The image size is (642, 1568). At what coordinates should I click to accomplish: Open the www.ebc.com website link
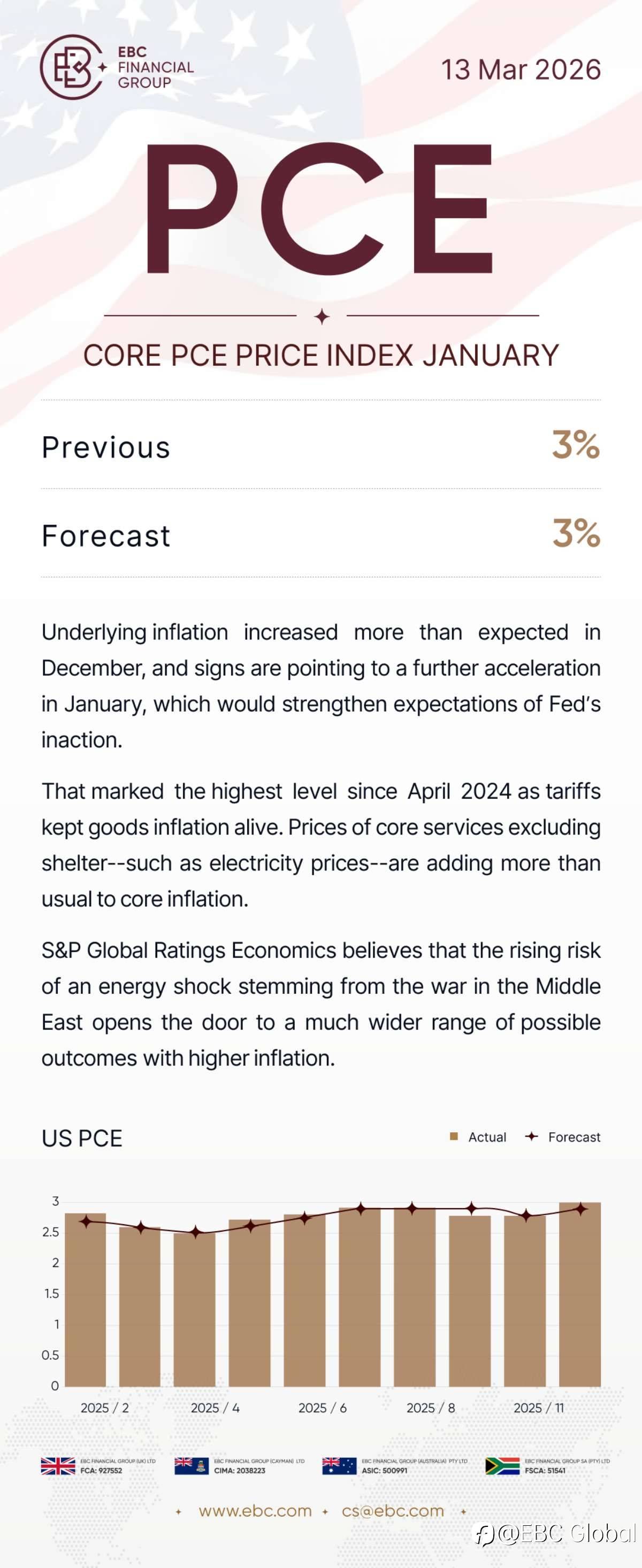255,1511
